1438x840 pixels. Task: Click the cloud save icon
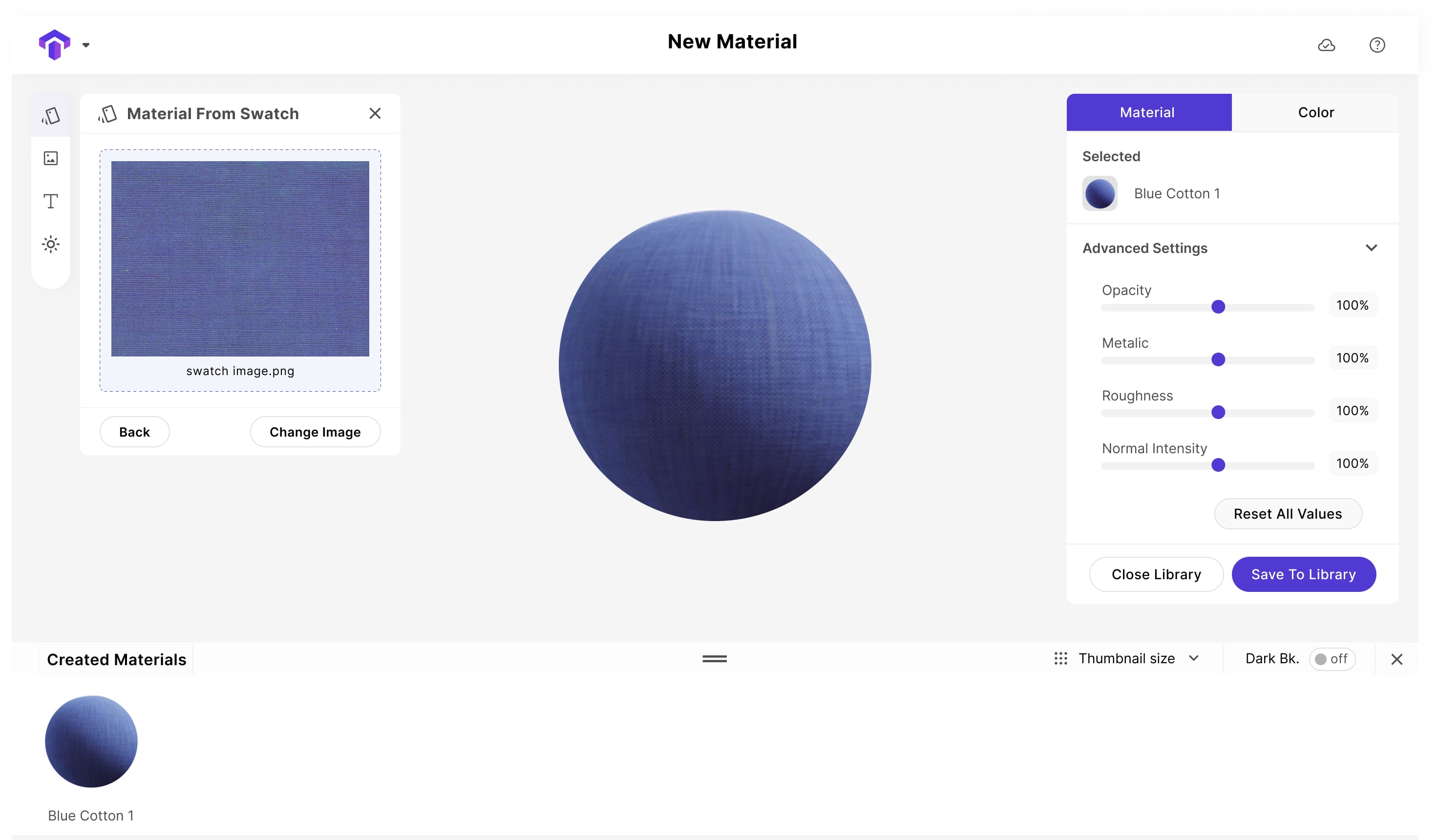(x=1326, y=44)
